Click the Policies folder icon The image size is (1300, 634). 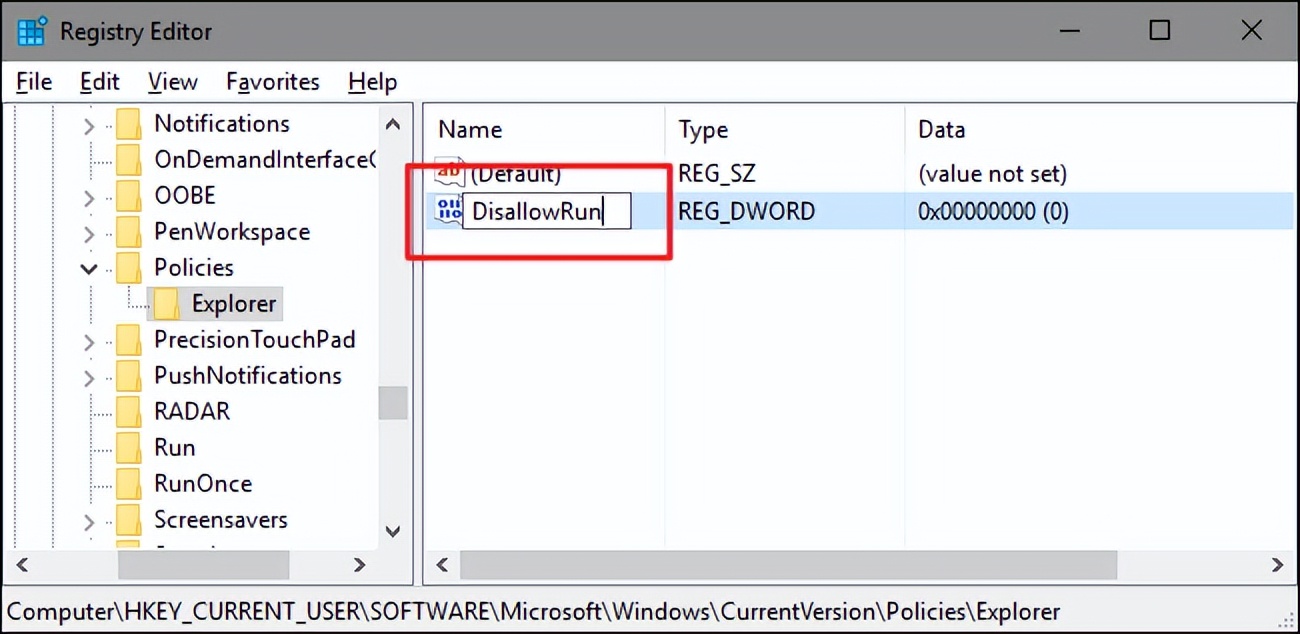click(129, 267)
